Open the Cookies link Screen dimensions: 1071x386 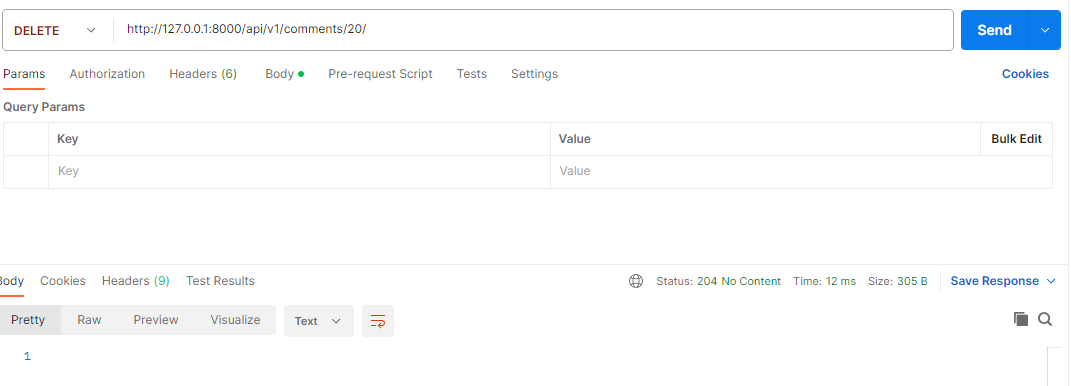click(x=1025, y=74)
